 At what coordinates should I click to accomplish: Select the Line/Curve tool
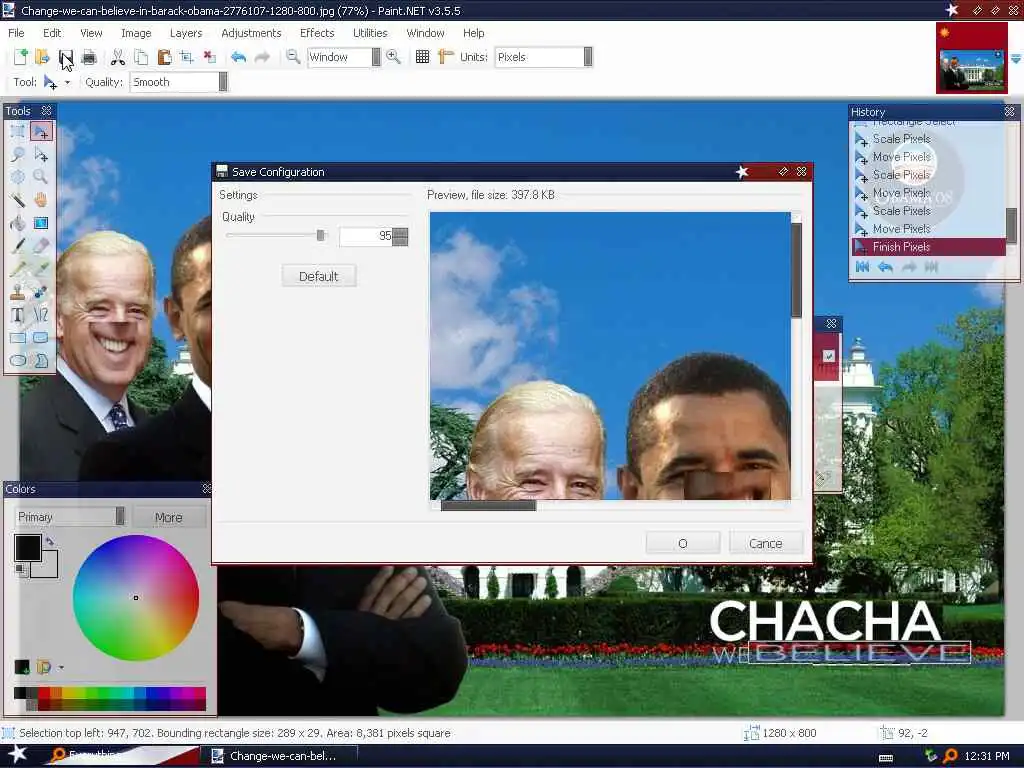tap(41, 315)
